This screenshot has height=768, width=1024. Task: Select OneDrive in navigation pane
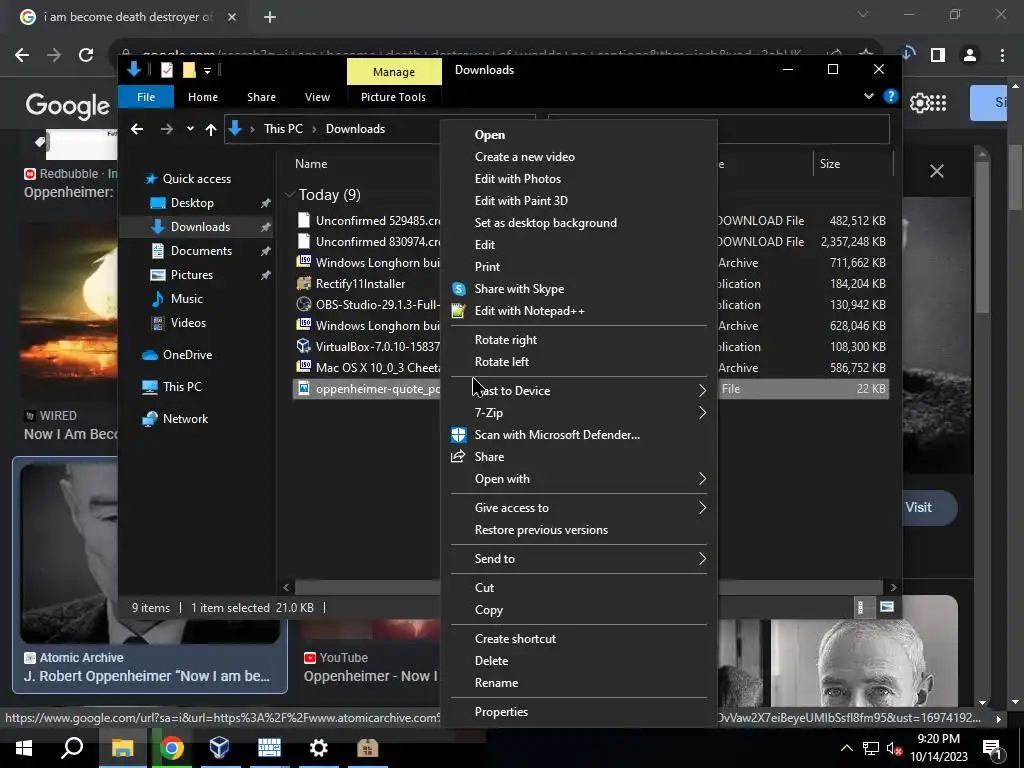pyautogui.click(x=187, y=355)
